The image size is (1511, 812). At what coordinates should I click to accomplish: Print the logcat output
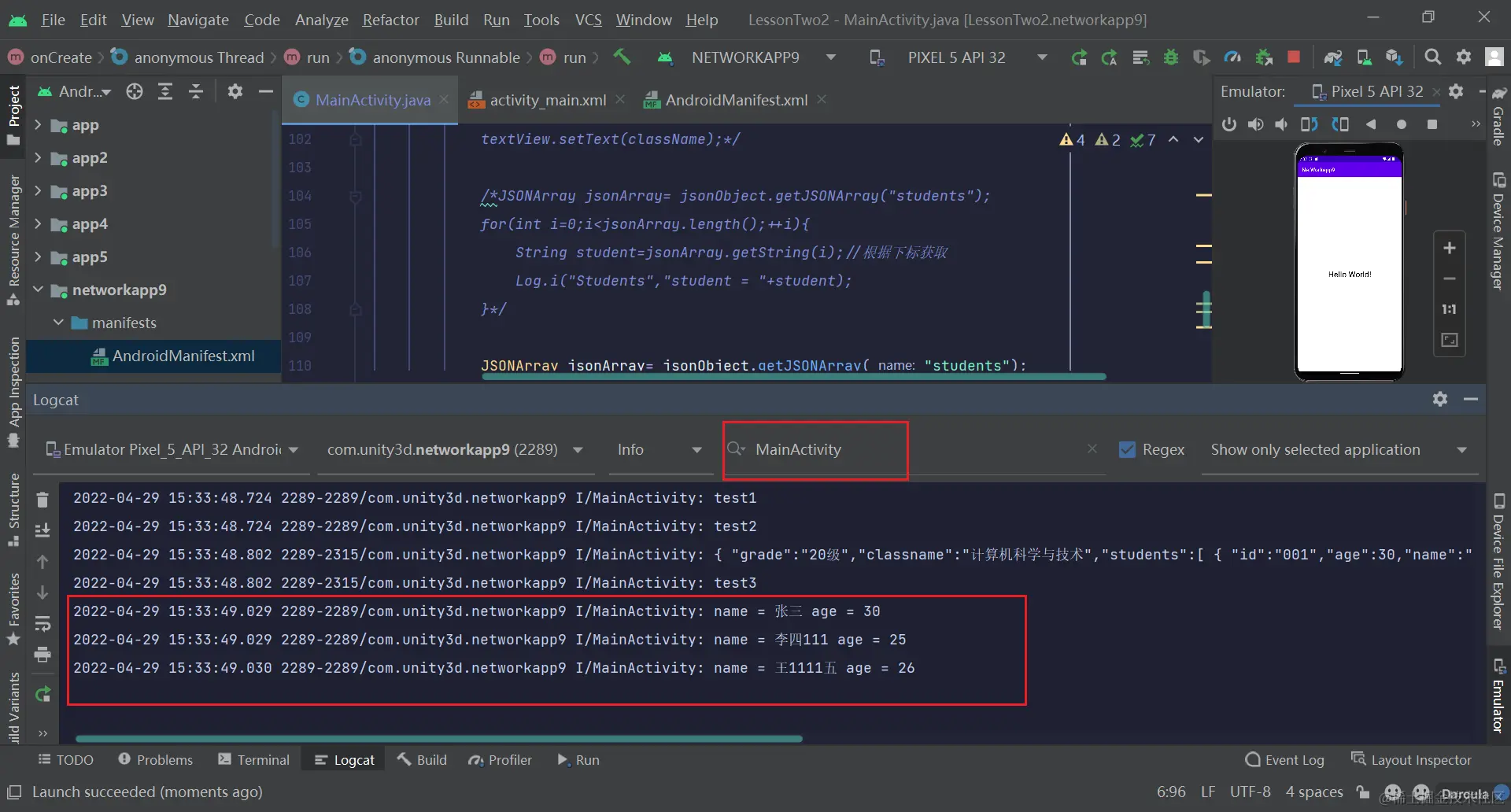click(42, 655)
